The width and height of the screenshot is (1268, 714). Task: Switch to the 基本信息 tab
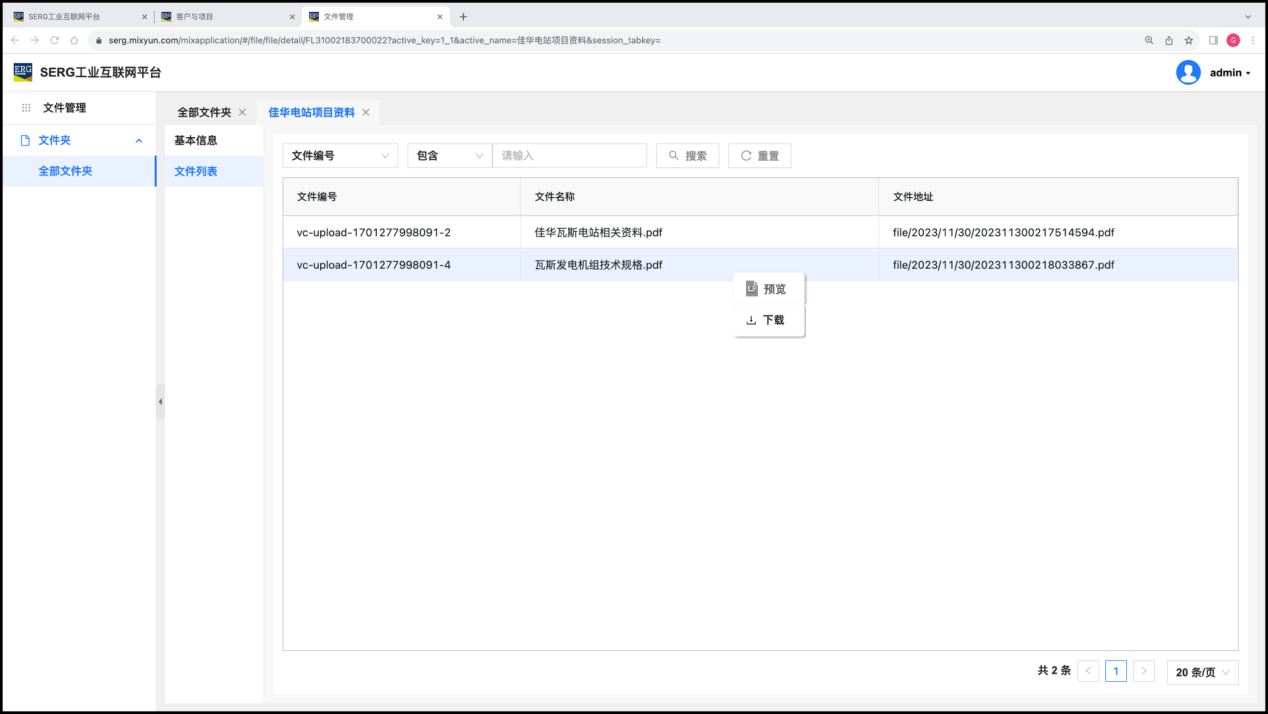196,140
